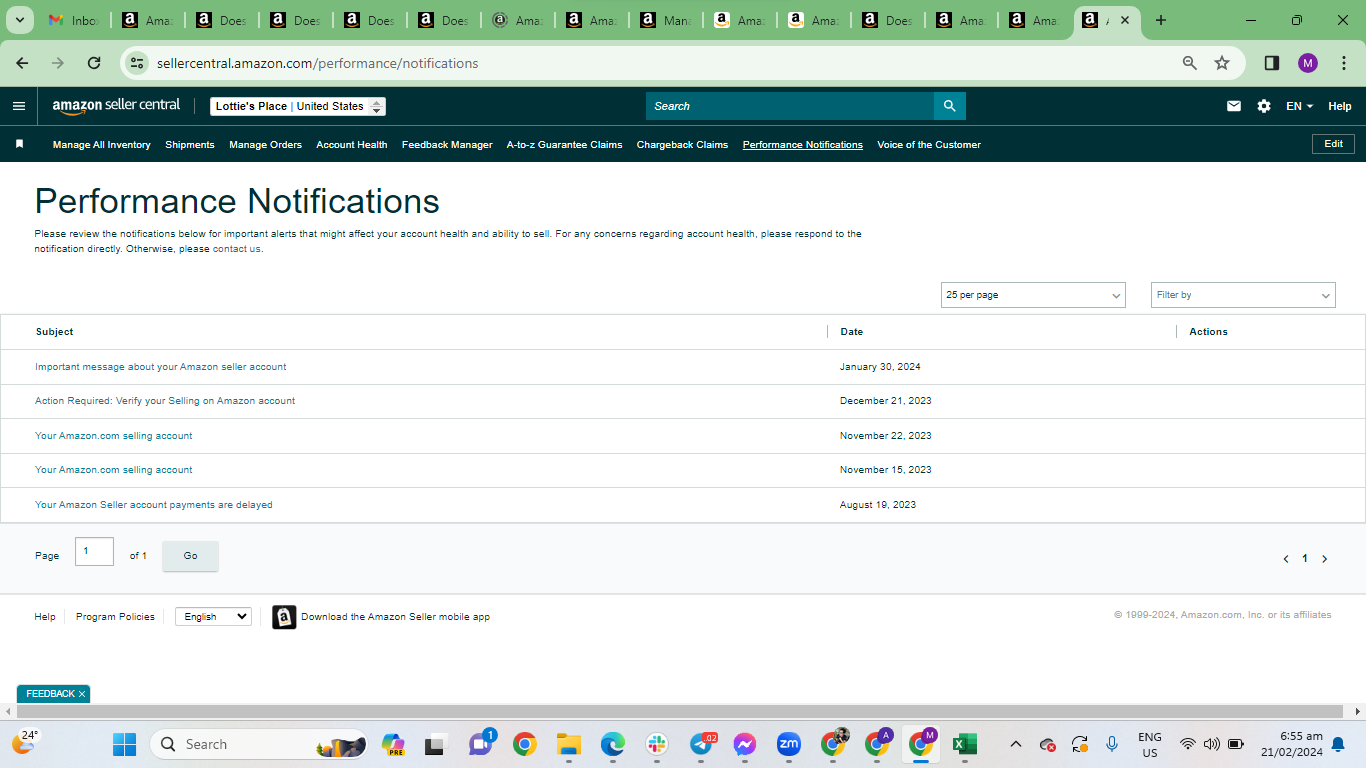
Task: Click the bookmark flag icon beside Manage All Inventory
Action: pyautogui.click(x=19, y=145)
